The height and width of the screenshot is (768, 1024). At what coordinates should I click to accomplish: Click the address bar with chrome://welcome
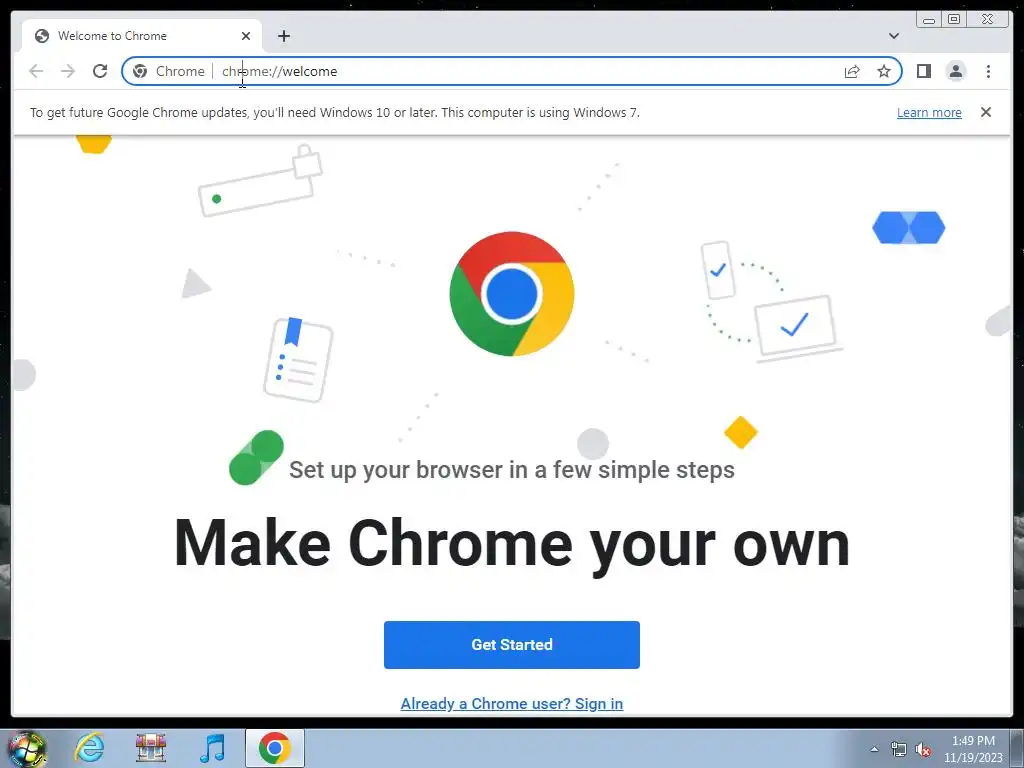(x=512, y=71)
